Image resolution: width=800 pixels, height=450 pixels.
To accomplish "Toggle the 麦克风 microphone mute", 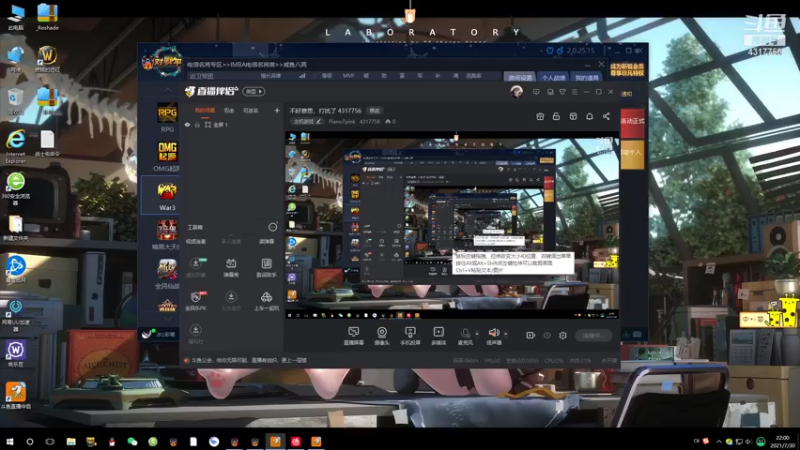I will [465, 336].
